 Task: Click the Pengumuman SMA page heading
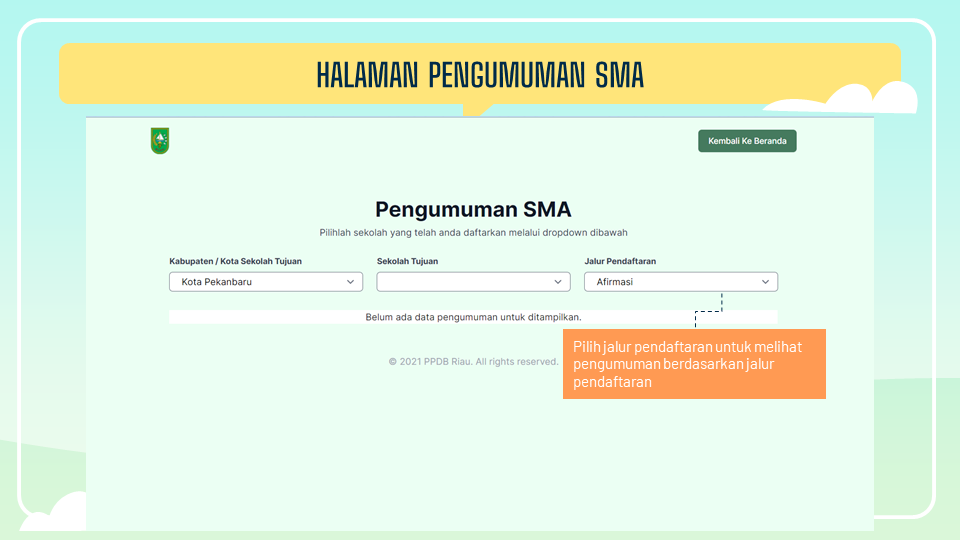click(x=473, y=209)
